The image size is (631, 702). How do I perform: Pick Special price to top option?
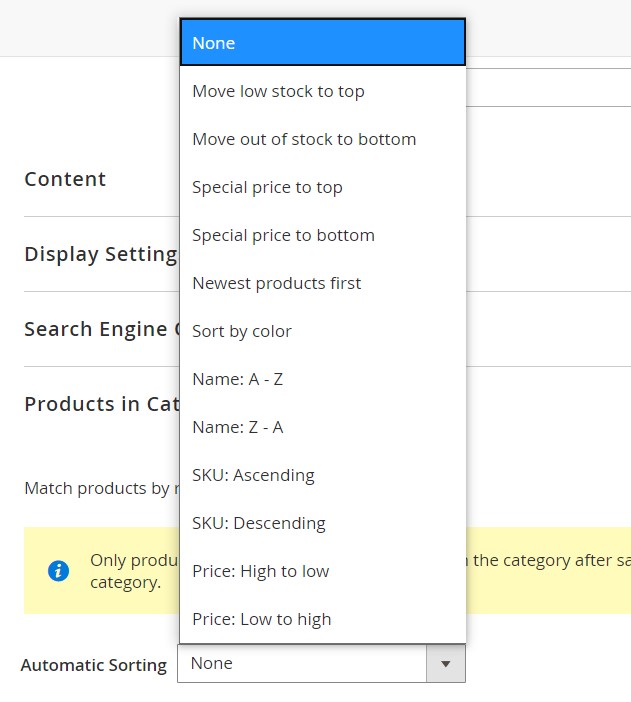tap(322, 187)
